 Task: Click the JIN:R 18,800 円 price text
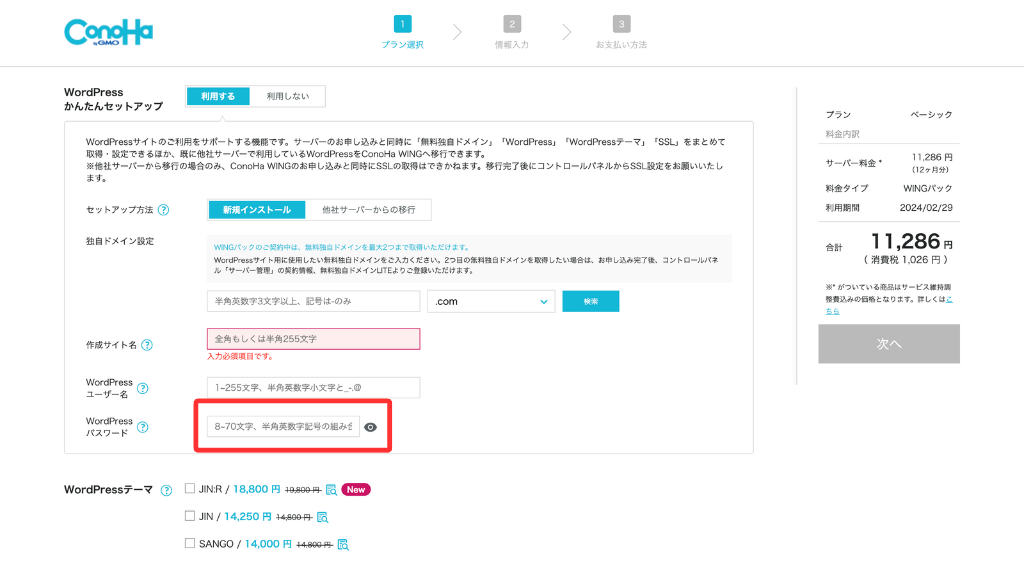click(x=257, y=489)
